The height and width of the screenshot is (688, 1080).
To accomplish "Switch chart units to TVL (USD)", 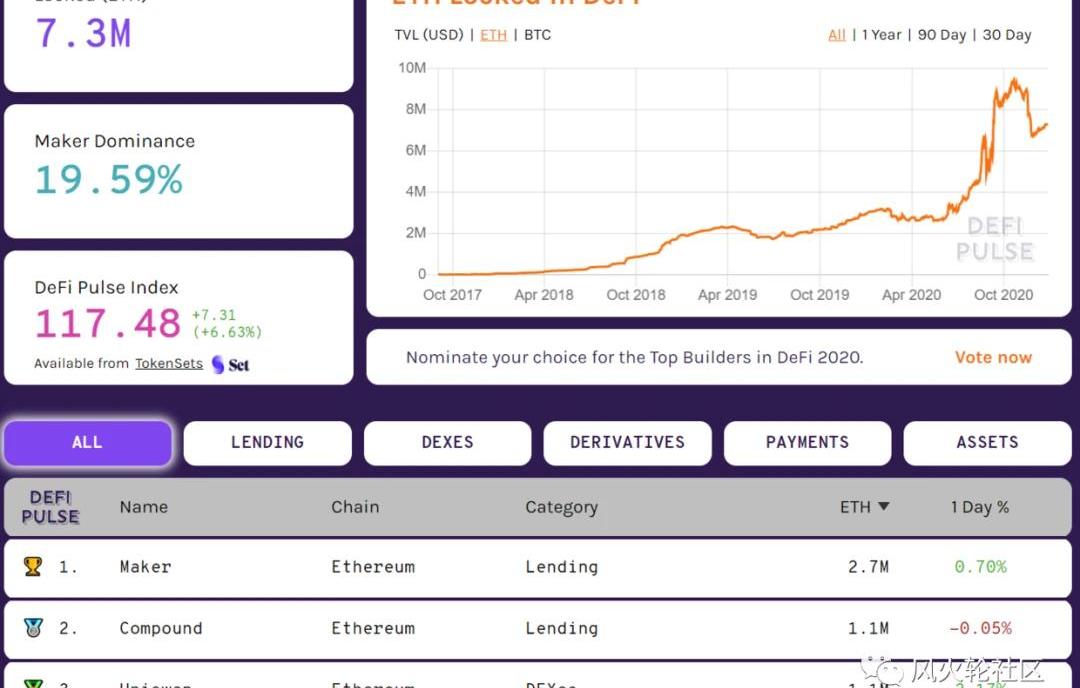I will (x=429, y=35).
